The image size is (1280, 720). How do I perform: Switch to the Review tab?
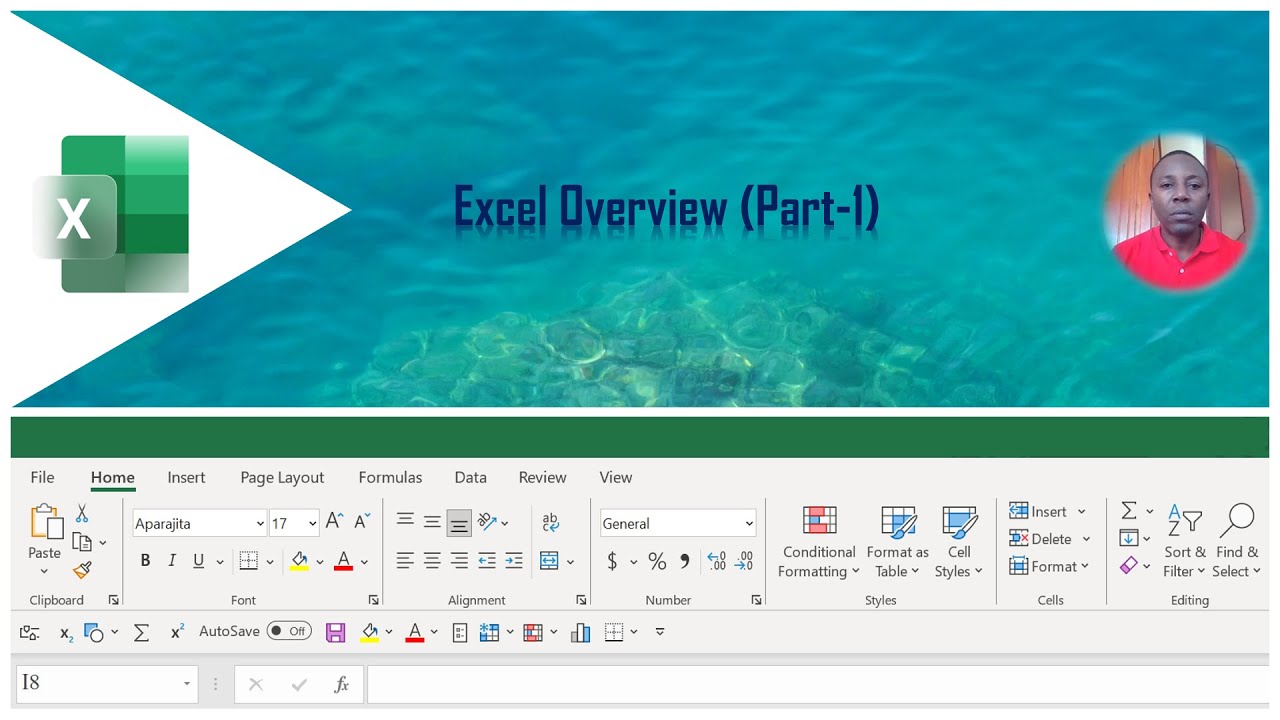pyautogui.click(x=542, y=477)
